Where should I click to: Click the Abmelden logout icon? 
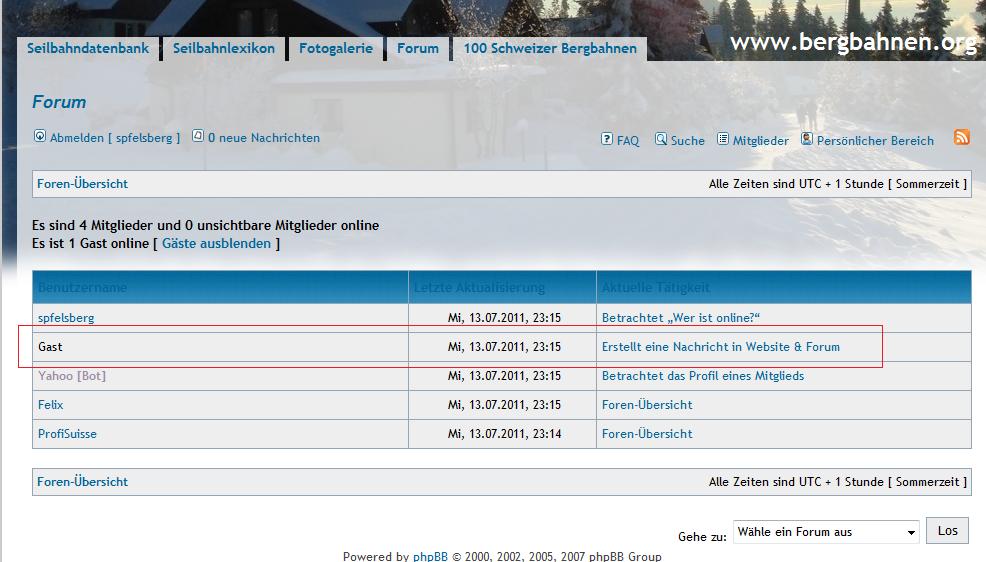tap(40, 136)
